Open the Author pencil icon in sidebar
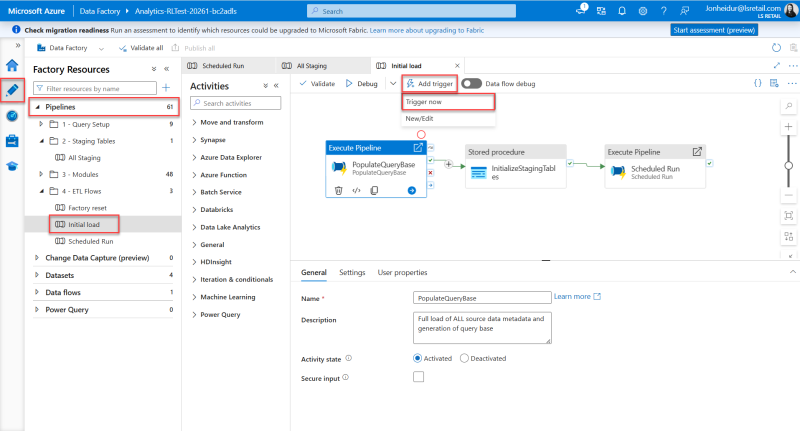 12,89
